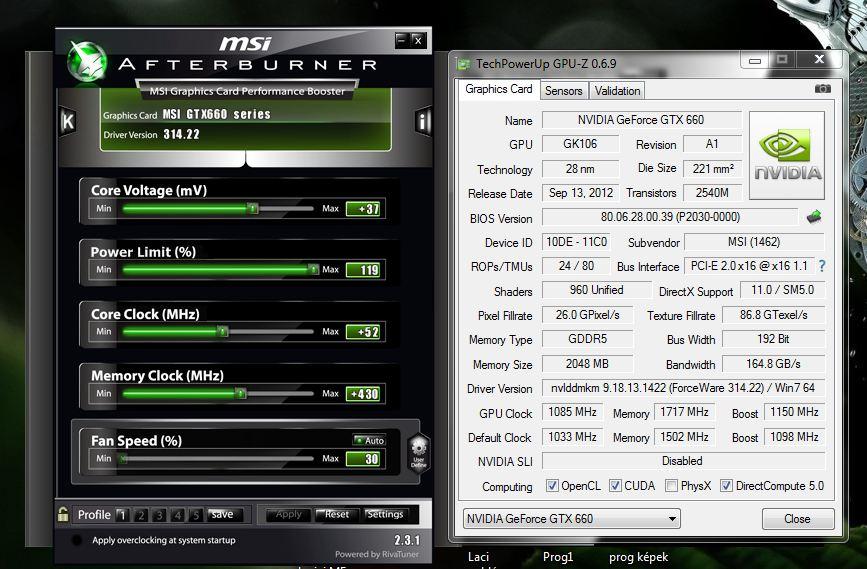Click the Fan Speed 30 value box

coord(363,458)
